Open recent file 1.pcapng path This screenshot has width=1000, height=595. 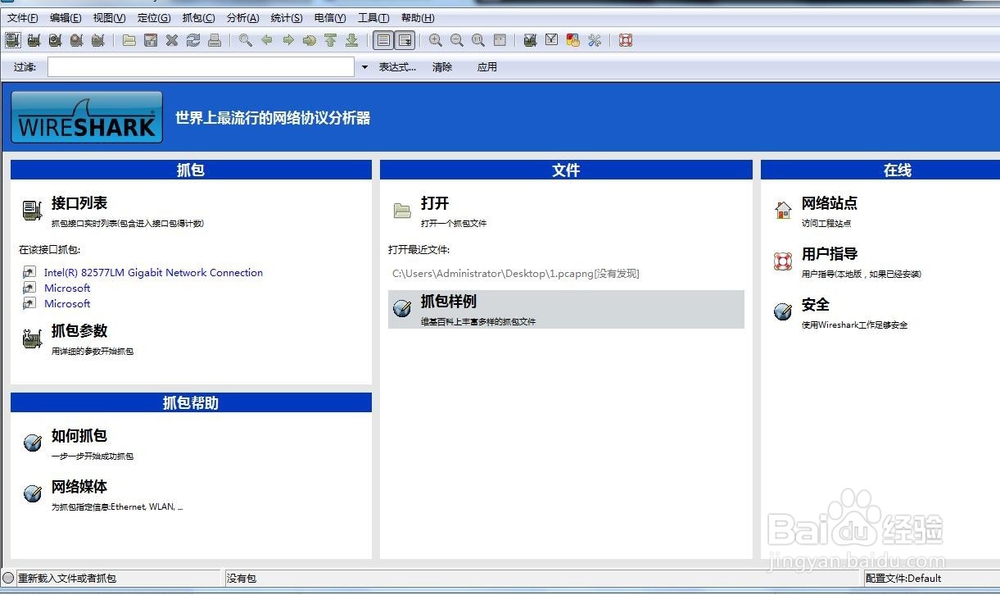click(515, 274)
